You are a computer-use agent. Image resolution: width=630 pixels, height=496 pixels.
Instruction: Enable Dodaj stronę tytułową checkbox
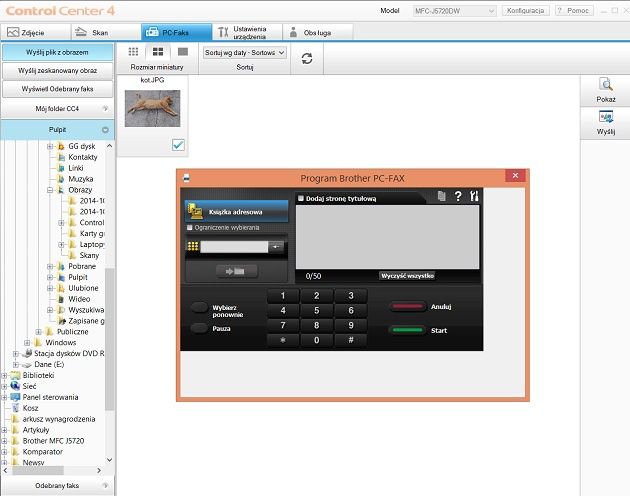point(301,198)
